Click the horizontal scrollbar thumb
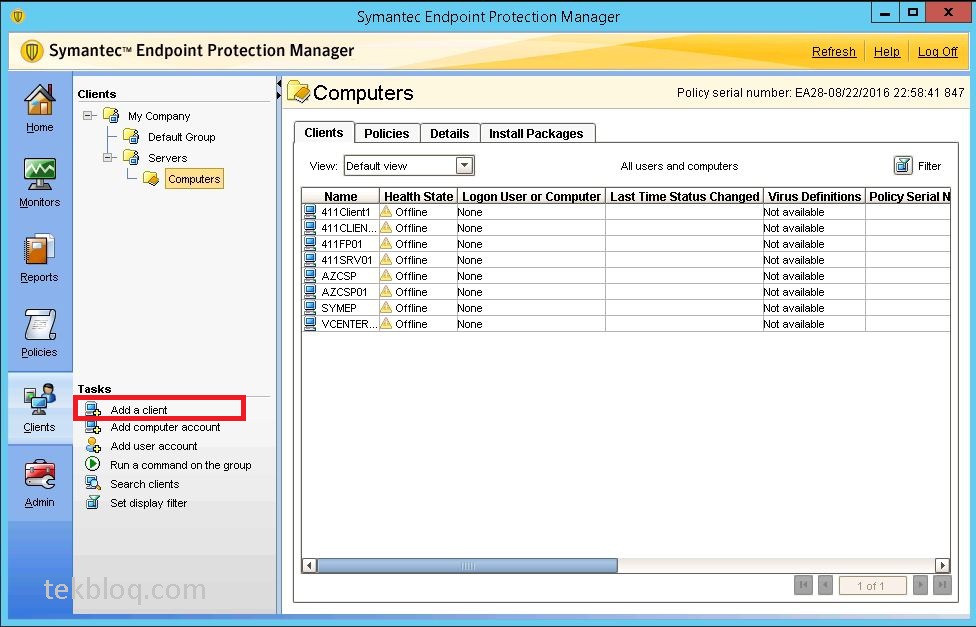The width and height of the screenshot is (976, 627). pos(467,565)
